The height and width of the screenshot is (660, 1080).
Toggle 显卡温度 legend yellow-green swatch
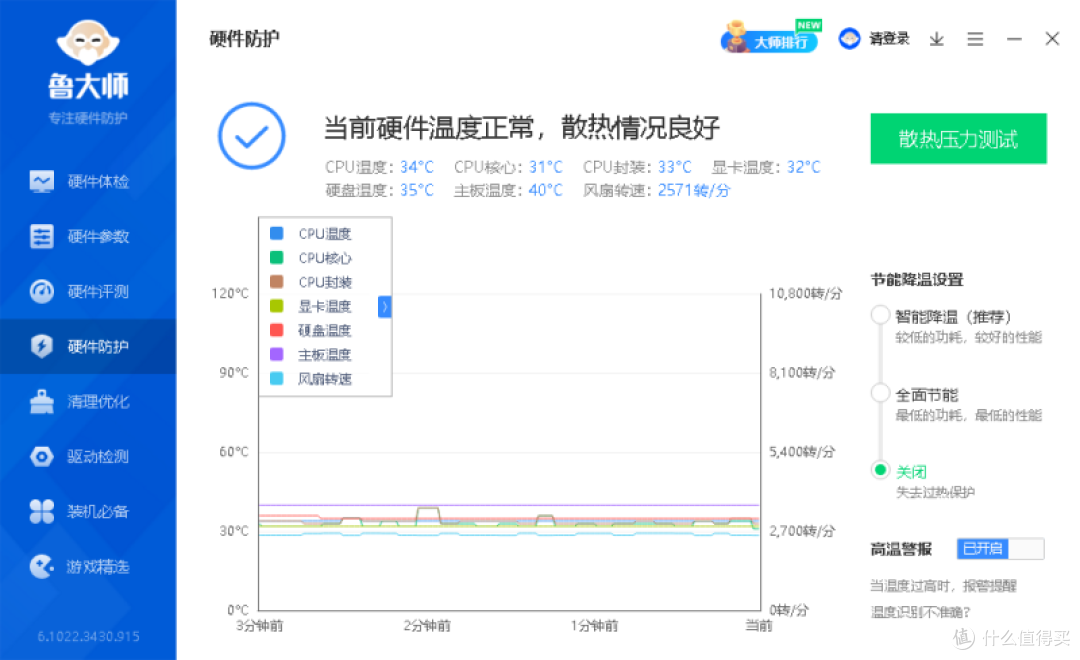coord(277,306)
